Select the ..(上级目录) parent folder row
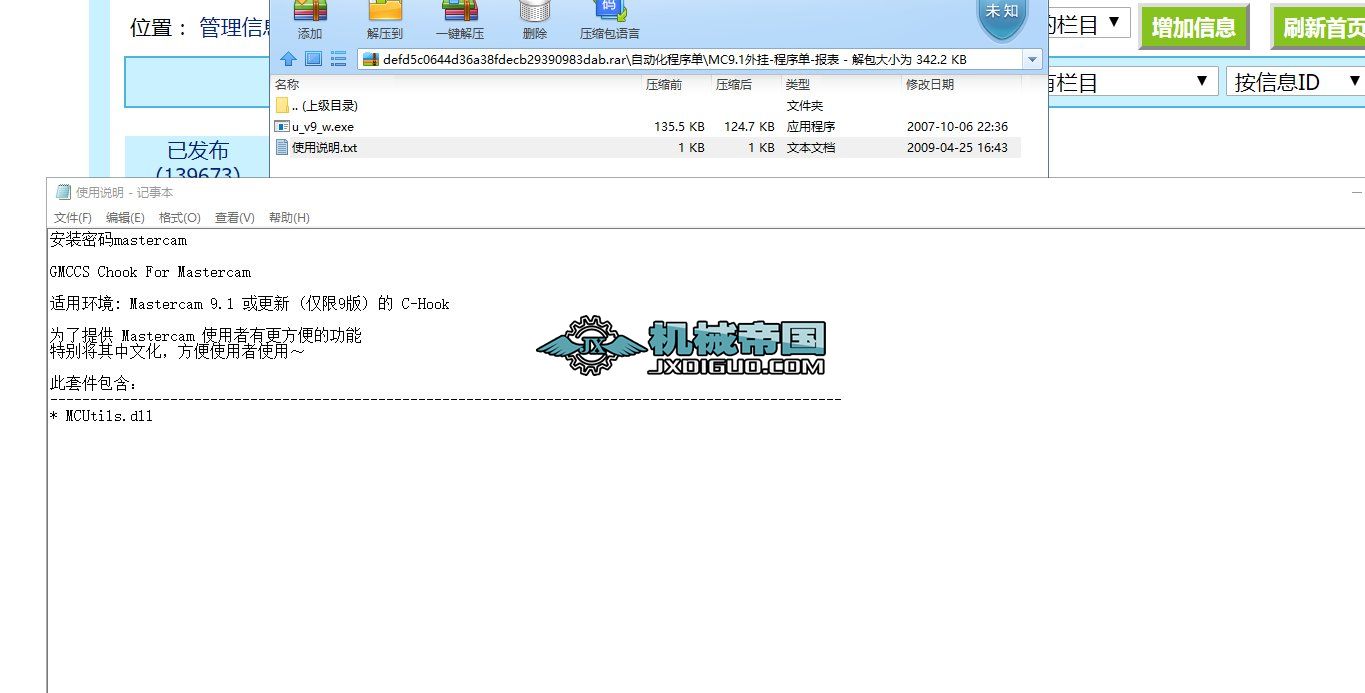 (646, 105)
